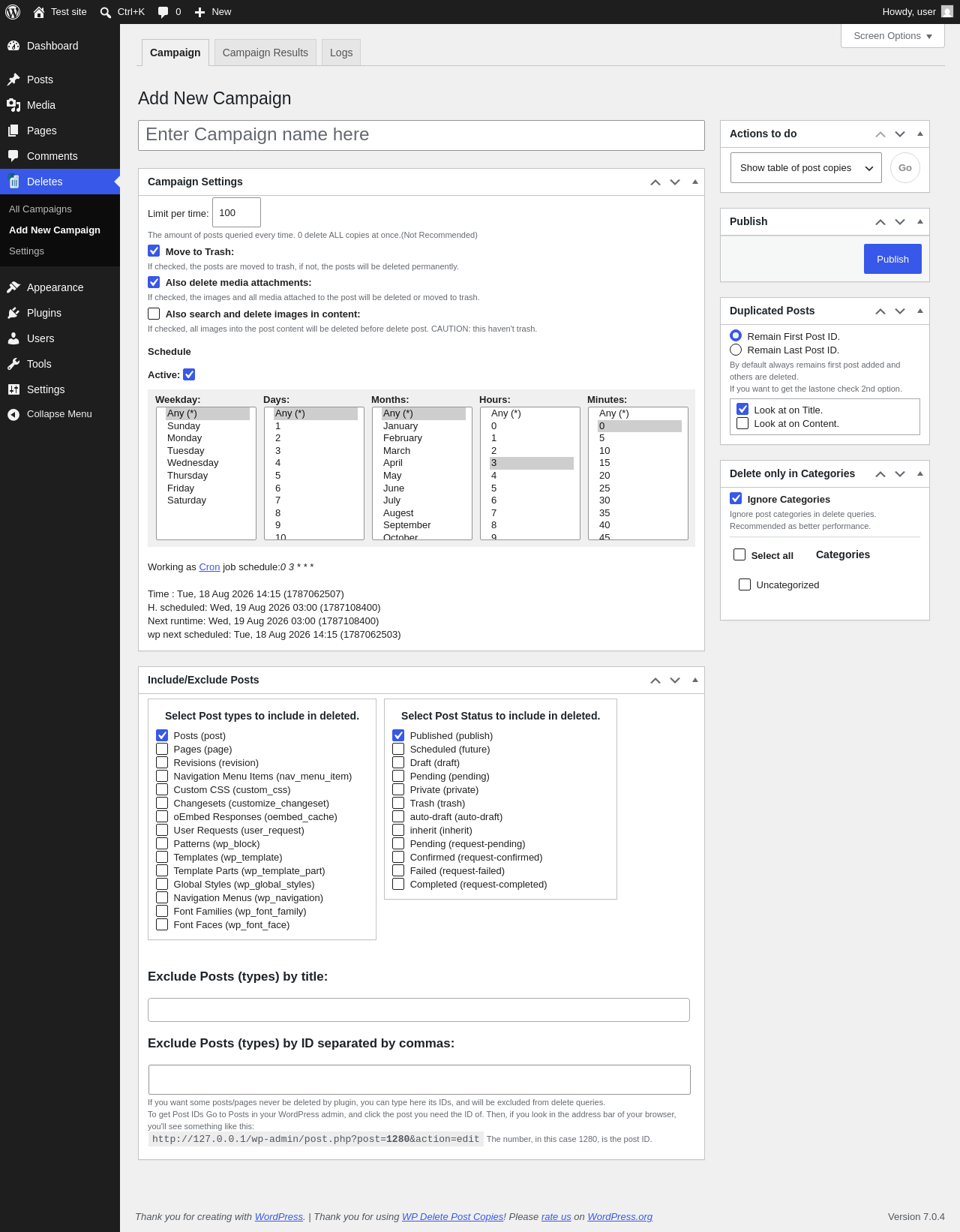Move Duplicated Posts panel up
The width and height of the screenshot is (960, 1232).
tap(880, 311)
